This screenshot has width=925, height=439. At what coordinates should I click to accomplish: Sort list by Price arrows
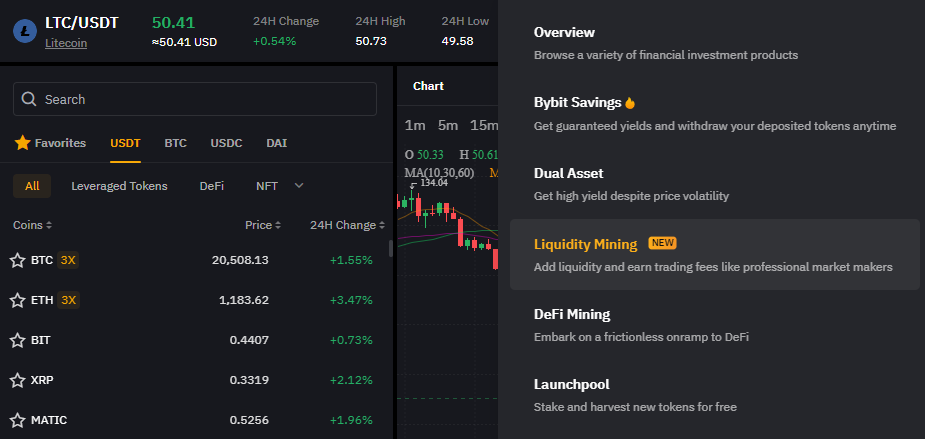pos(278,225)
